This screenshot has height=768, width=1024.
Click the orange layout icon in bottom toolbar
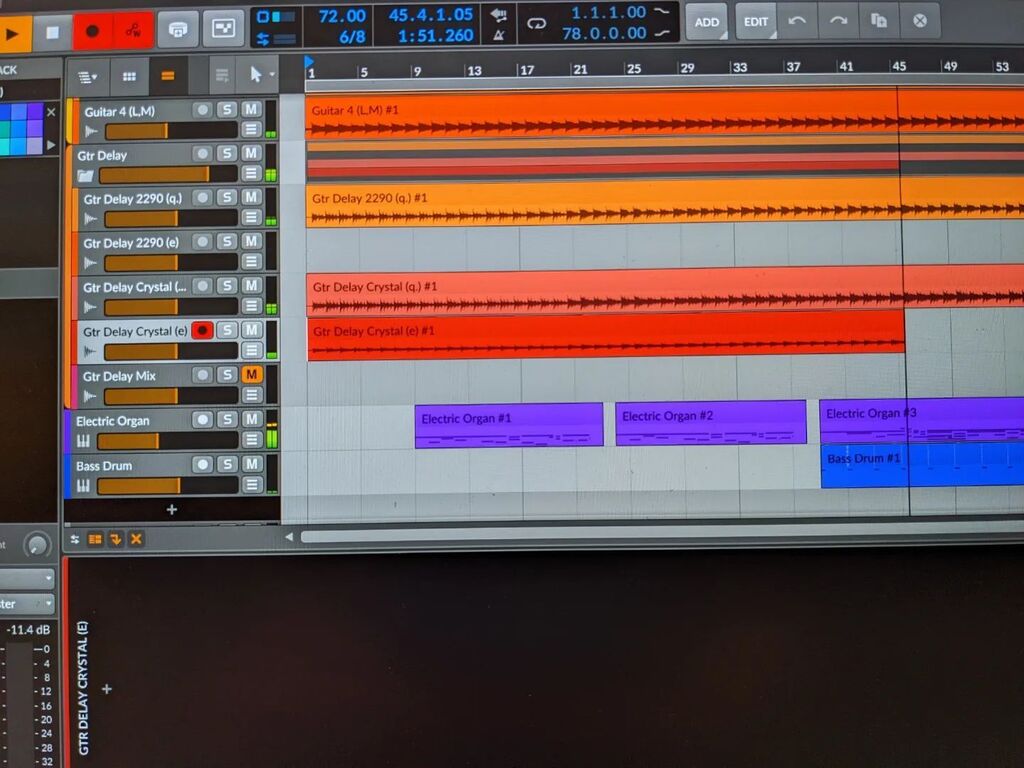tap(95, 539)
